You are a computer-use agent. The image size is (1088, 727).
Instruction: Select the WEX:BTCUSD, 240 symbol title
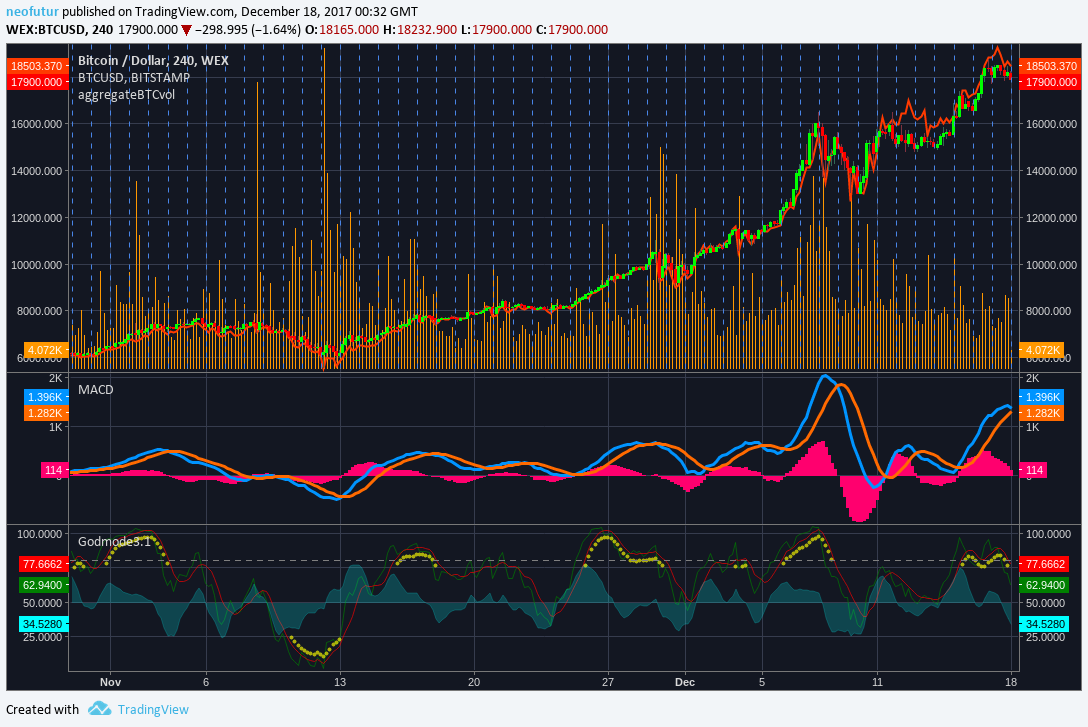tap(60, 30)
